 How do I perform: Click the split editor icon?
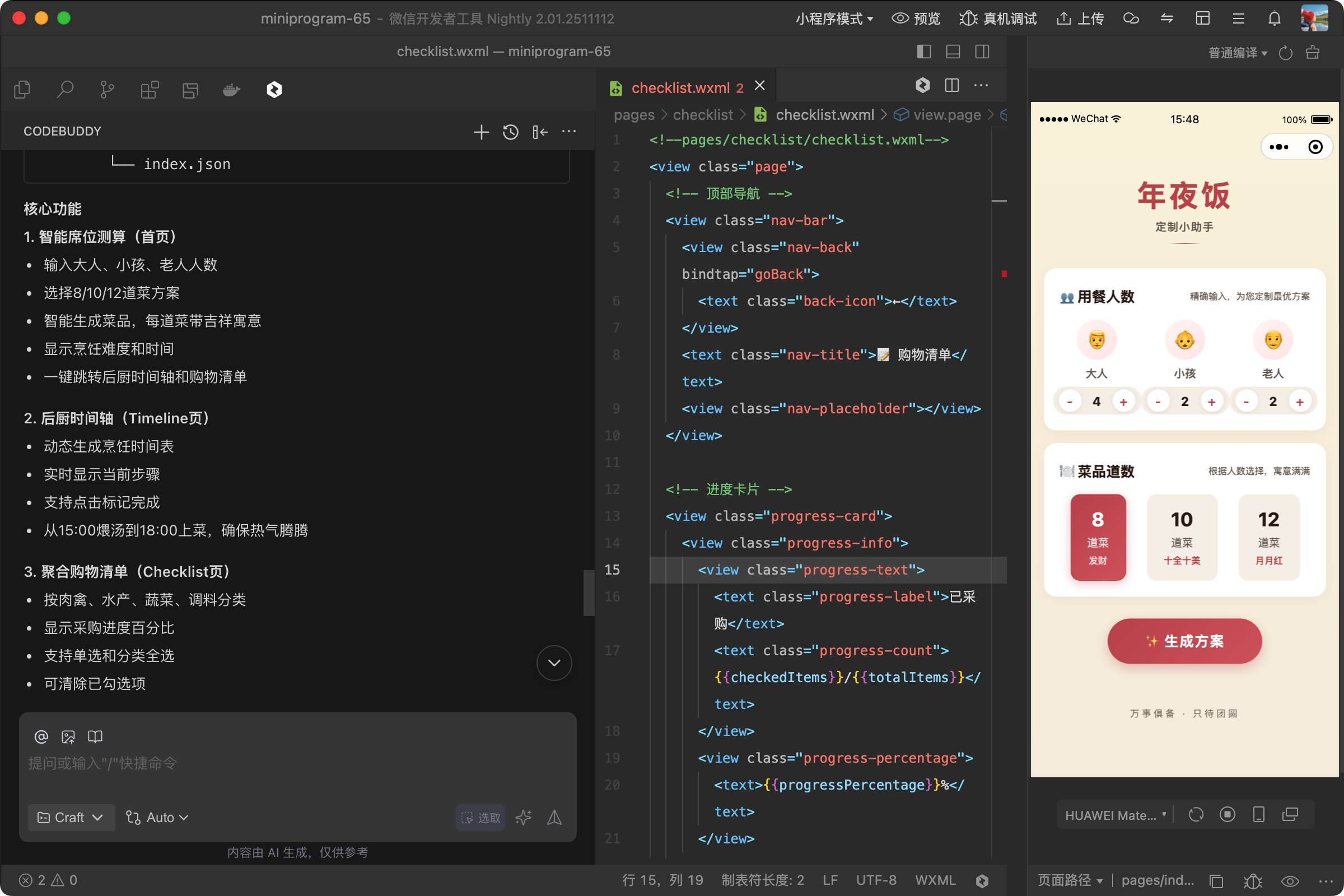pos(951,85)
